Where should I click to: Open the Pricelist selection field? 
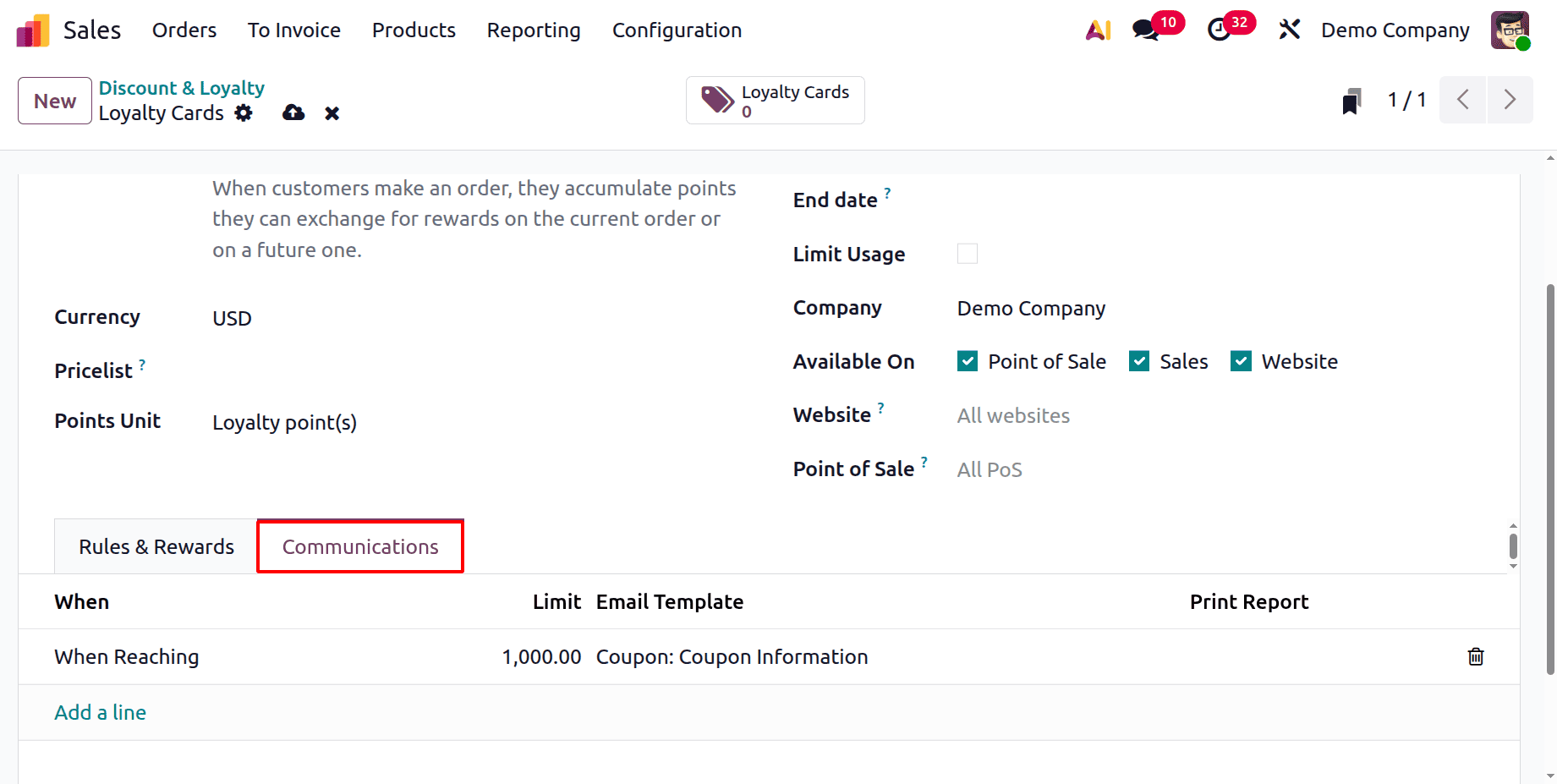[271, 370]
